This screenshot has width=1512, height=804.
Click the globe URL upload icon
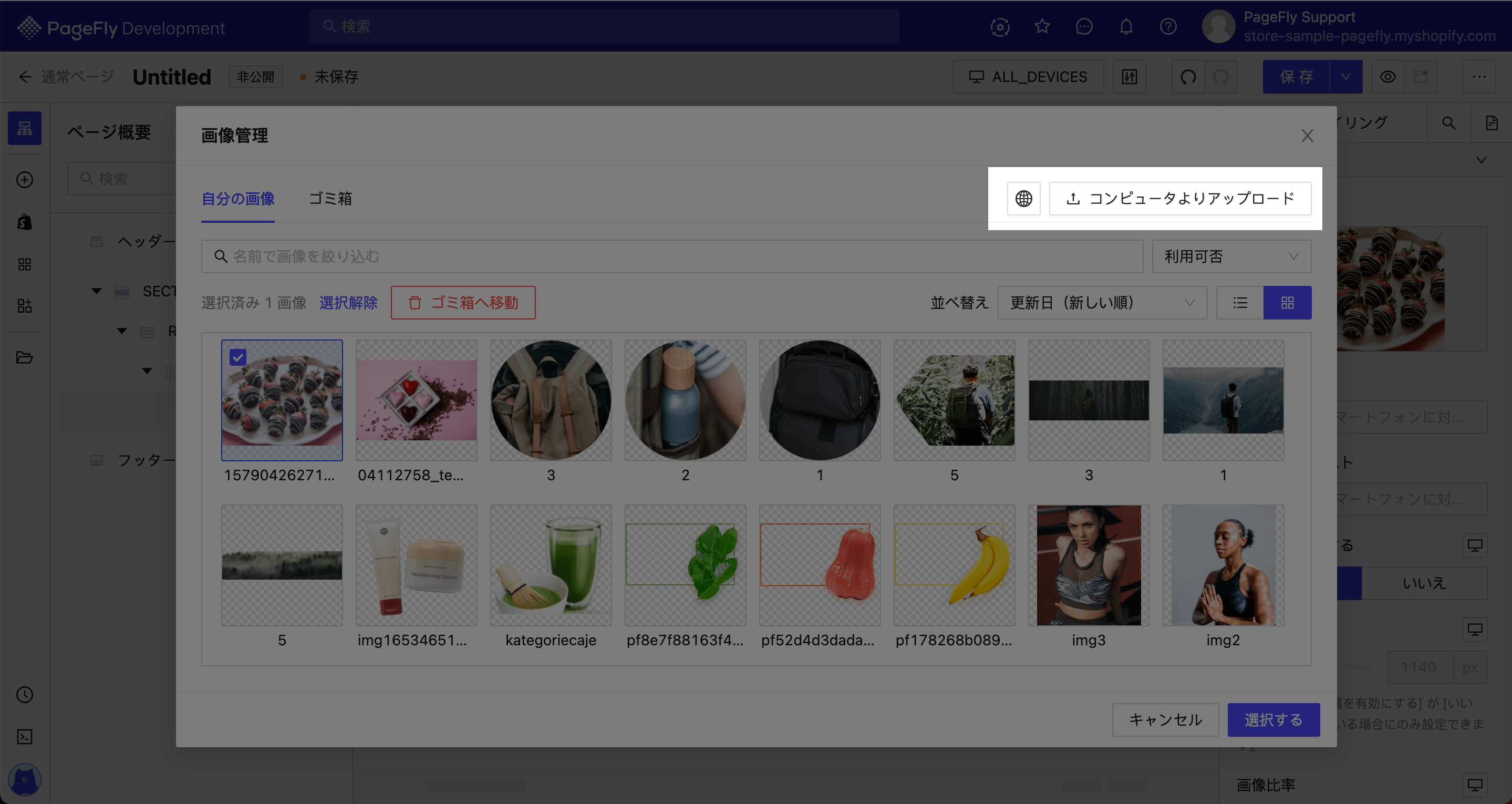point(1023,199)
